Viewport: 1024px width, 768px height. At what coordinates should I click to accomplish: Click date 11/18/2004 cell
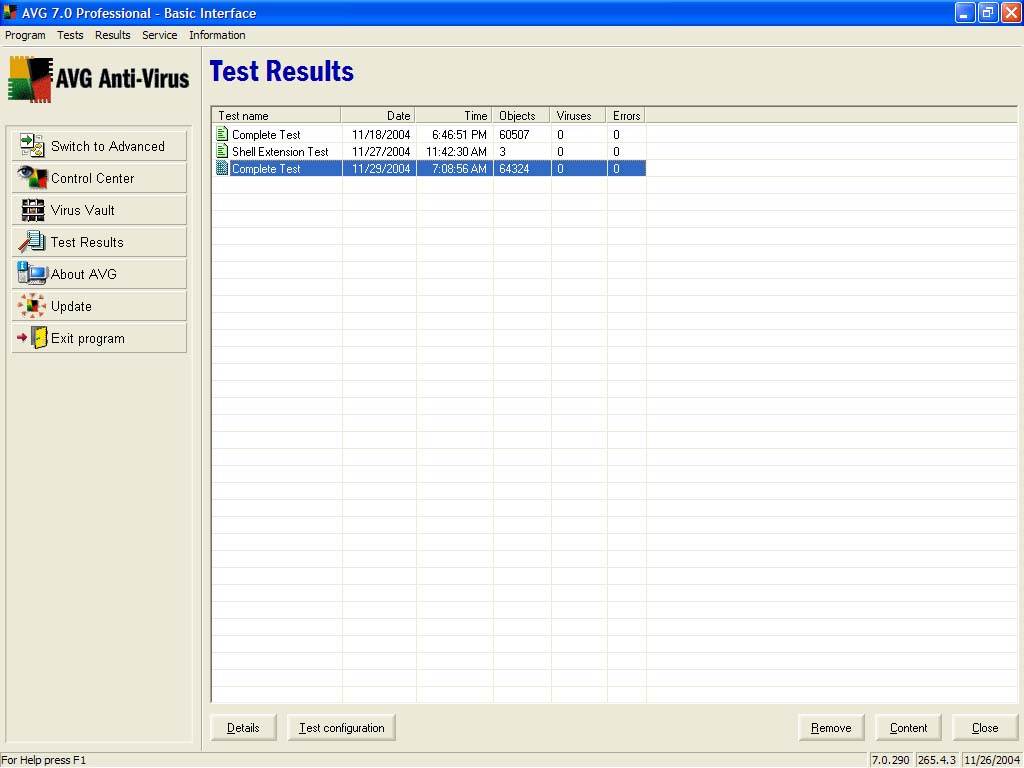coord(381,135)
